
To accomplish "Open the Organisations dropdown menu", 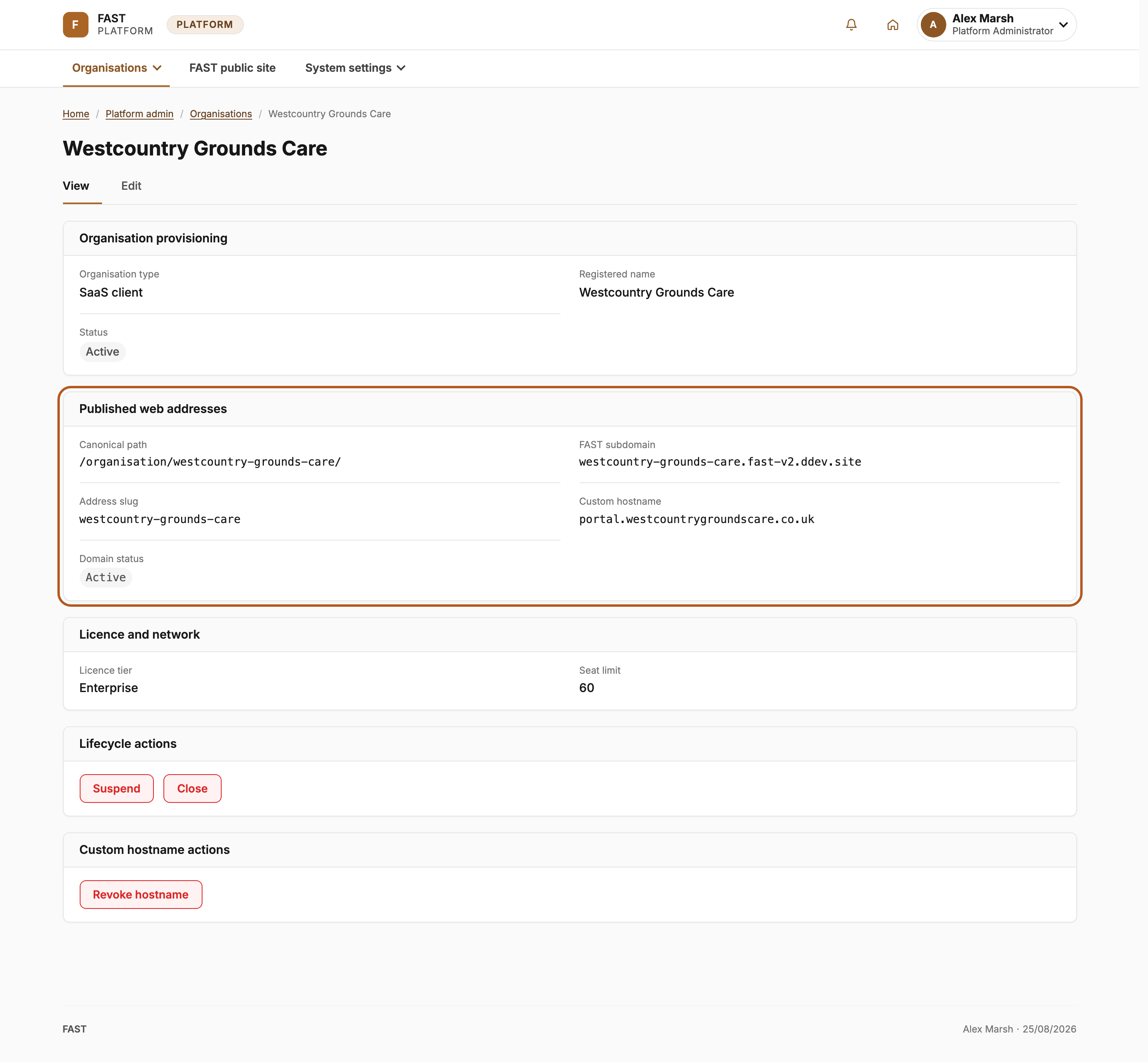I will [x=116, y=68].
